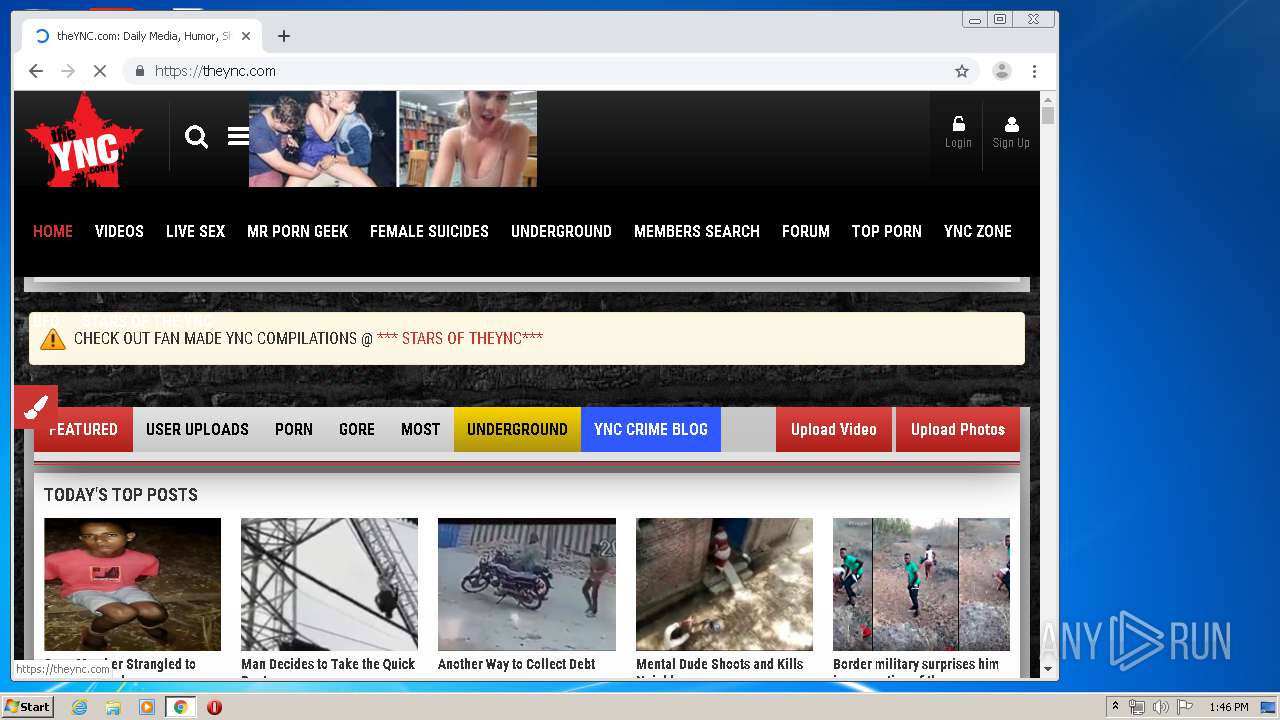Close the theYNC.com browser tab

(246, 36)
